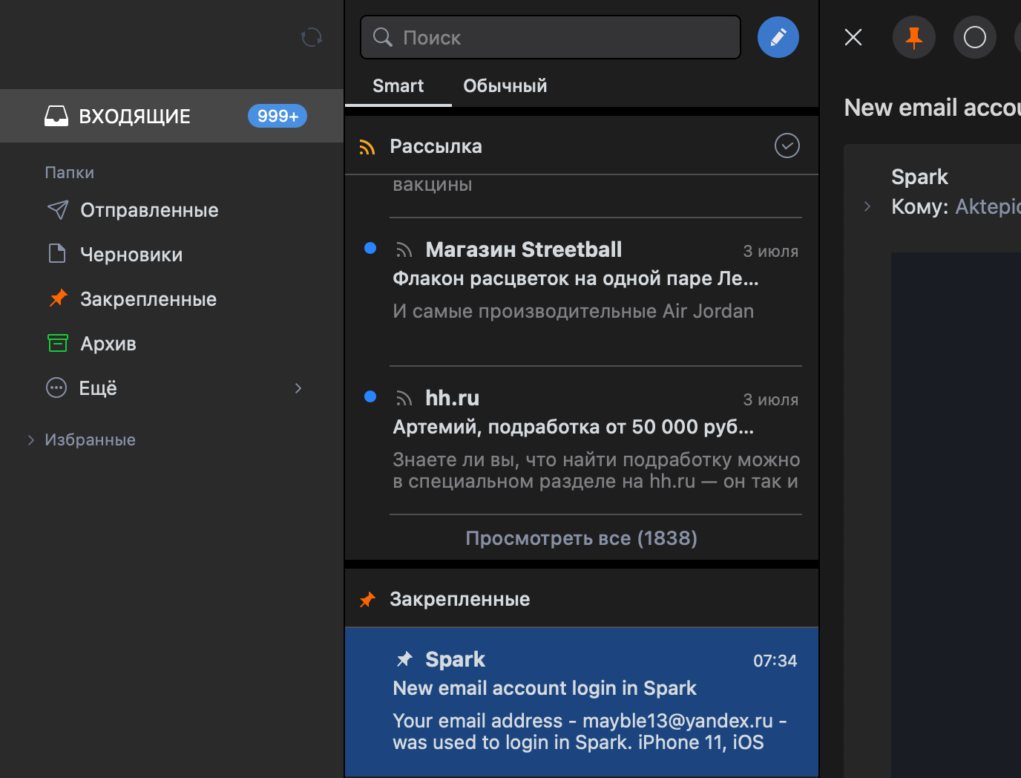Mark the Рассылка group as read via checkmark circle
Viewport: 1021px width, 778px height.
pyautogui.click(x=787, y=145)
